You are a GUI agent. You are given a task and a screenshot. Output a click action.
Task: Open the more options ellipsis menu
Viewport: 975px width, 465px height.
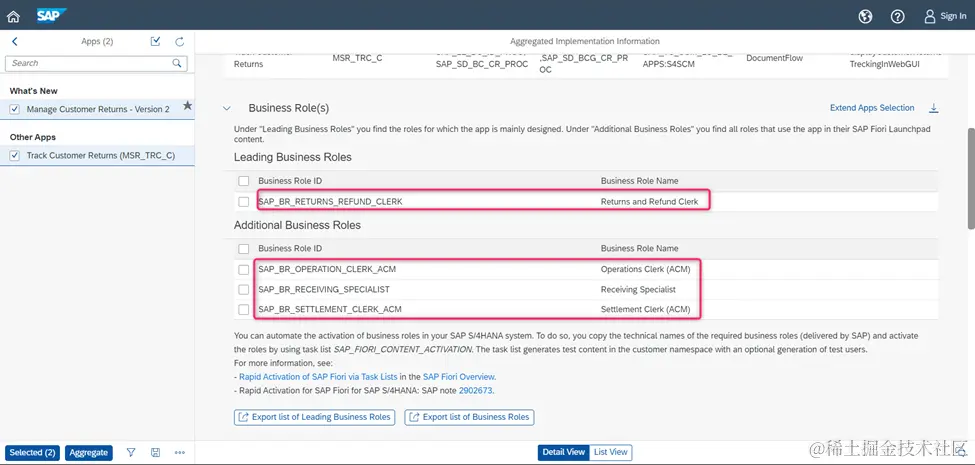[179, 452]
